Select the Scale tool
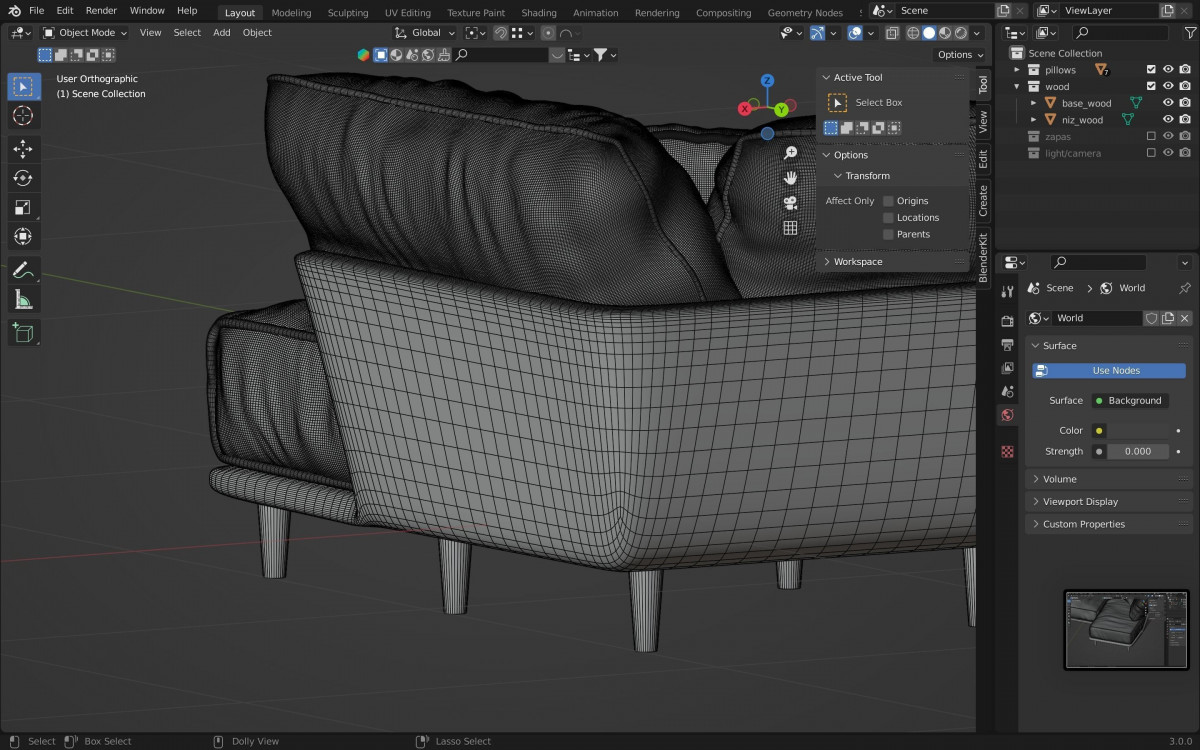The image size is (1200, 750). point(23,208)
